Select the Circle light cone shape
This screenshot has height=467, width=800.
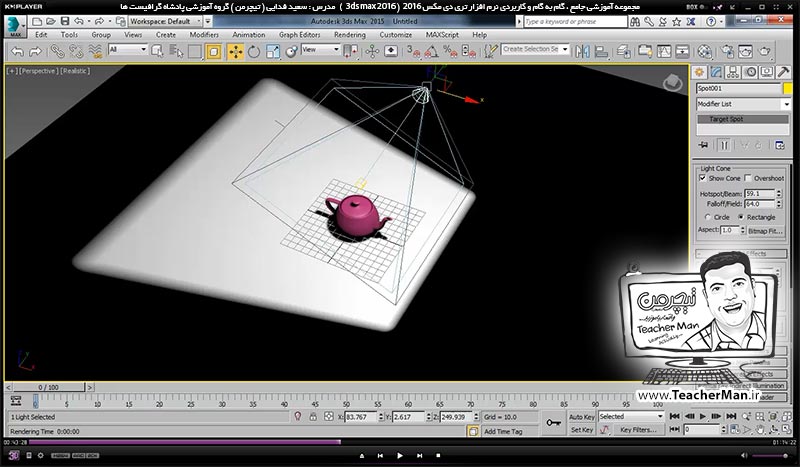point(708,217)
